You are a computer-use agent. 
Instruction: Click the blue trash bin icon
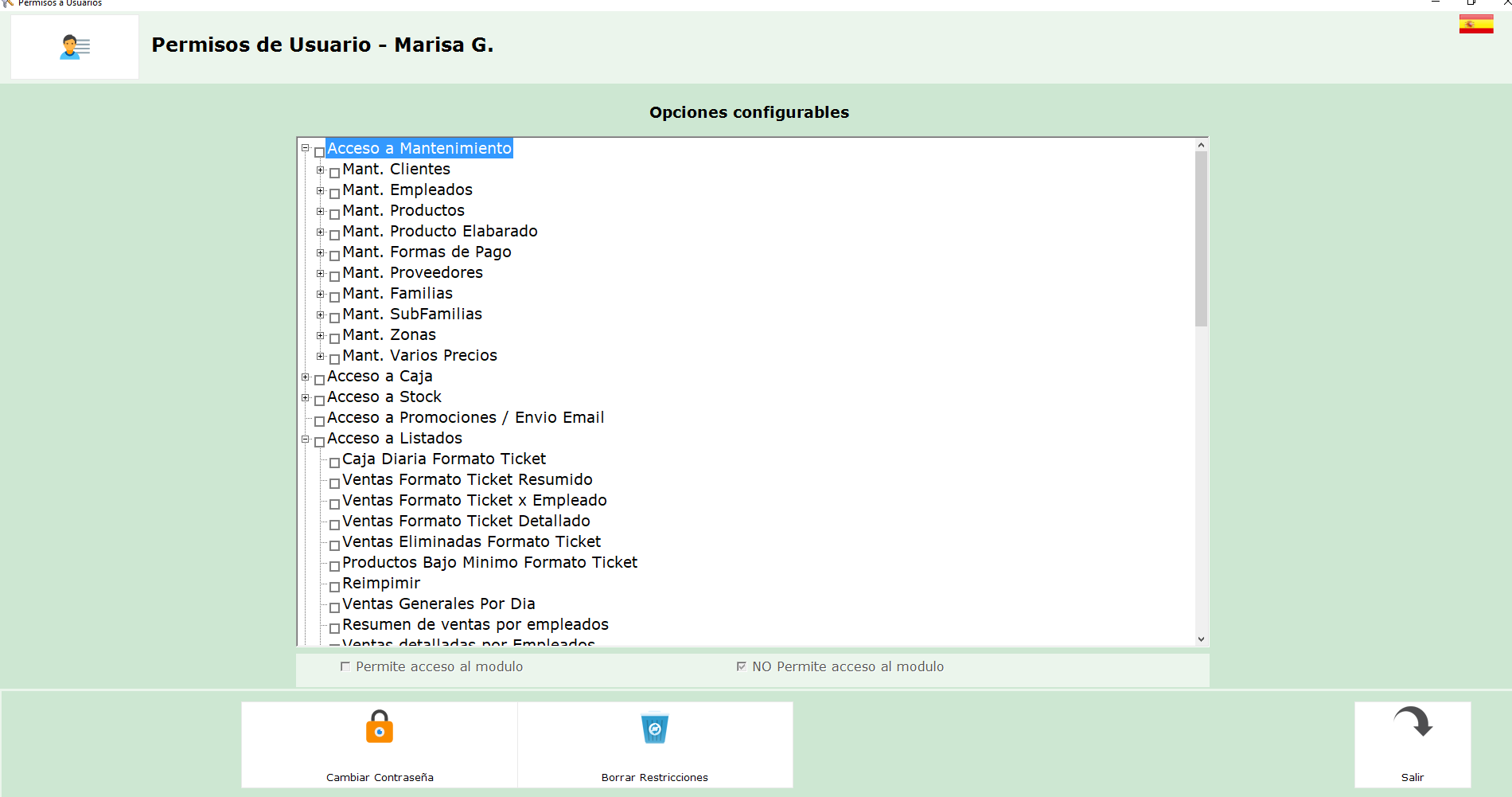pyautogui.click(x=654, y=728)
